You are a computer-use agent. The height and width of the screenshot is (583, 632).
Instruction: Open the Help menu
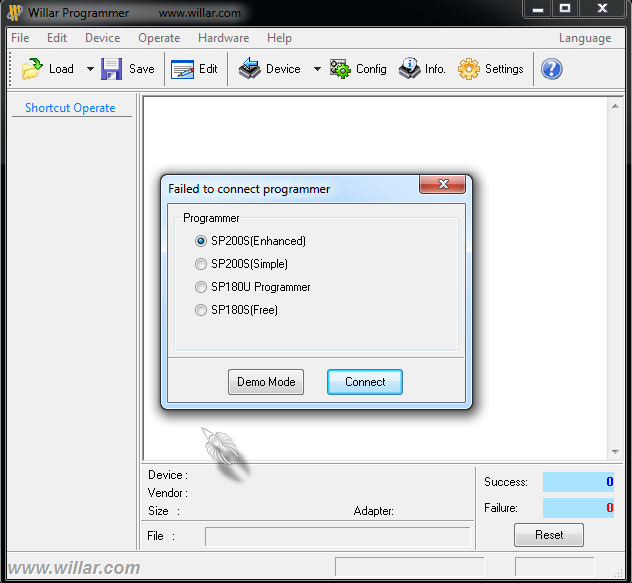279,38
